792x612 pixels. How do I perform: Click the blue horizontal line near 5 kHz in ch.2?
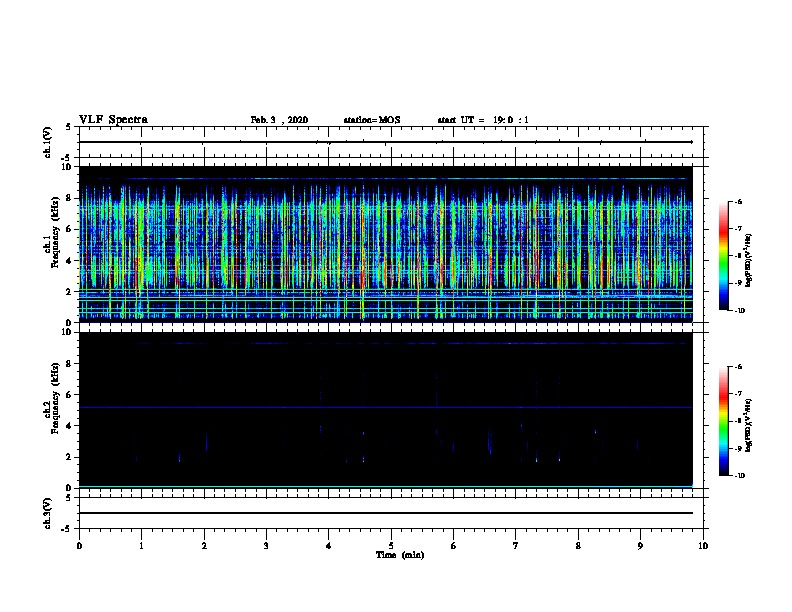point(386,407)
